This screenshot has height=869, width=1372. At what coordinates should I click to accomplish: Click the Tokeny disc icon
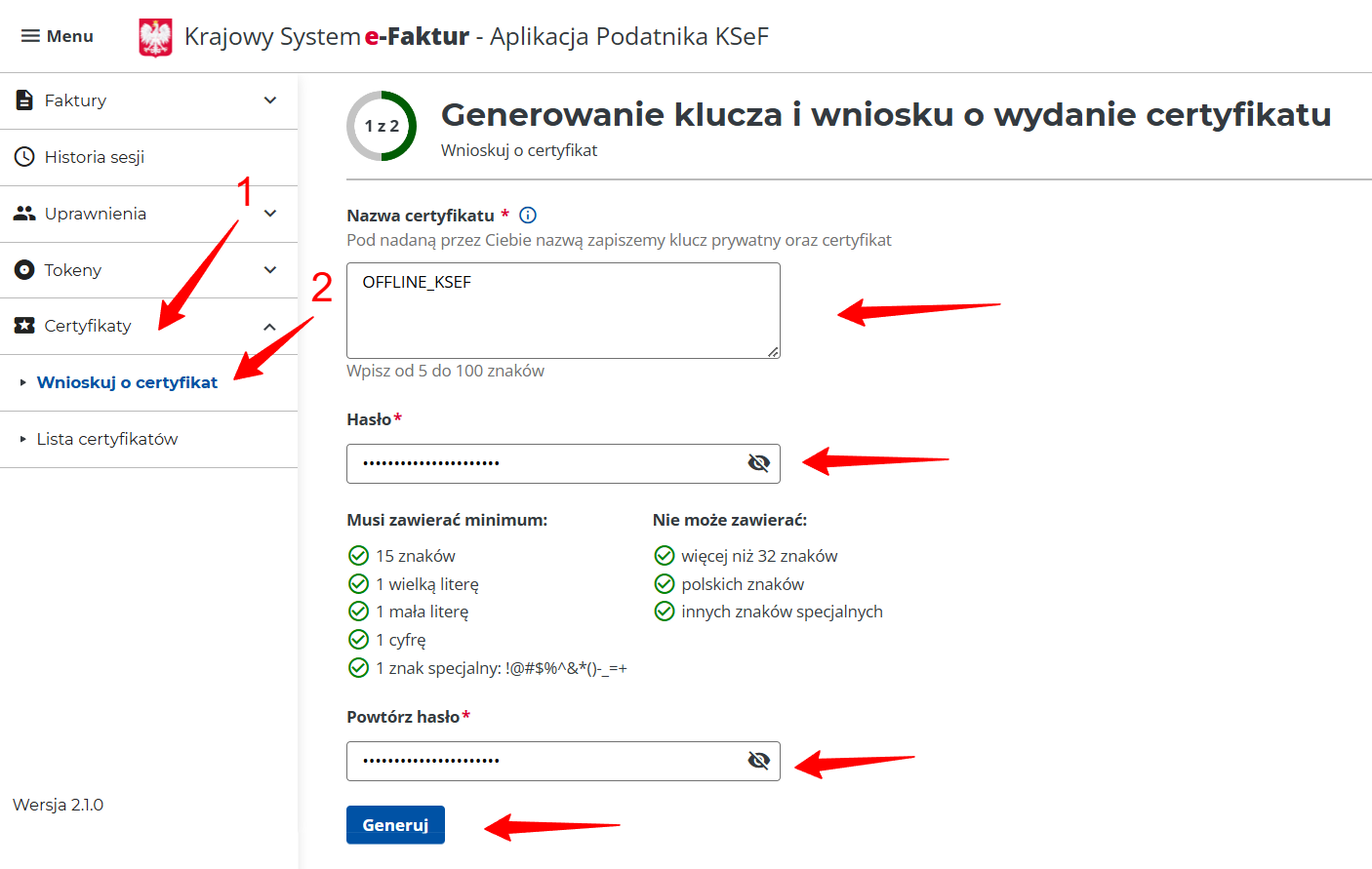tap(25, 269)
